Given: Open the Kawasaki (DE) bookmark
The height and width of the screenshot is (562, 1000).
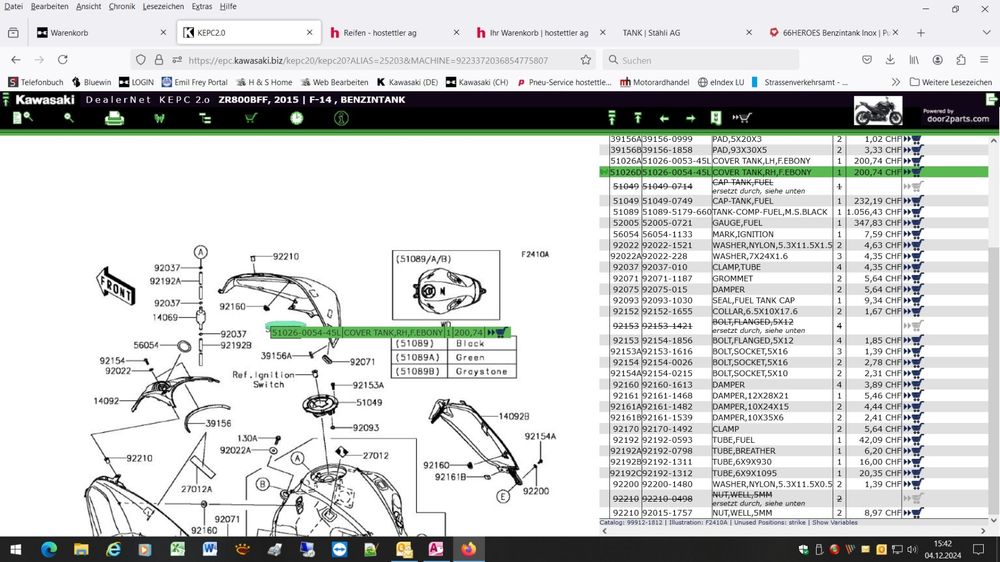Looking at the screenshot, I should pyautogui.click(x=407, y=82).
